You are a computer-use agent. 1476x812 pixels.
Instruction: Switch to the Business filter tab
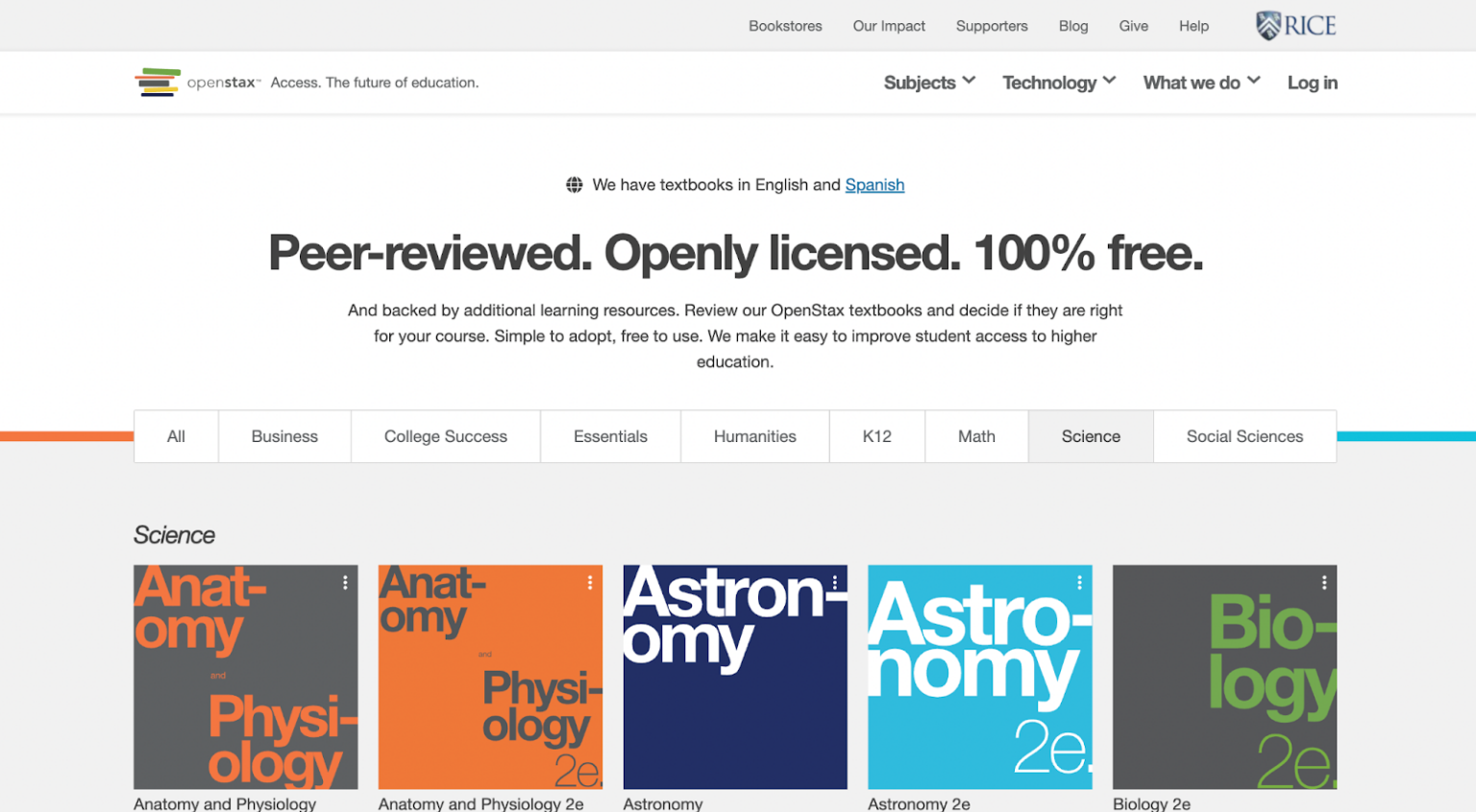[x=284, y=436]
